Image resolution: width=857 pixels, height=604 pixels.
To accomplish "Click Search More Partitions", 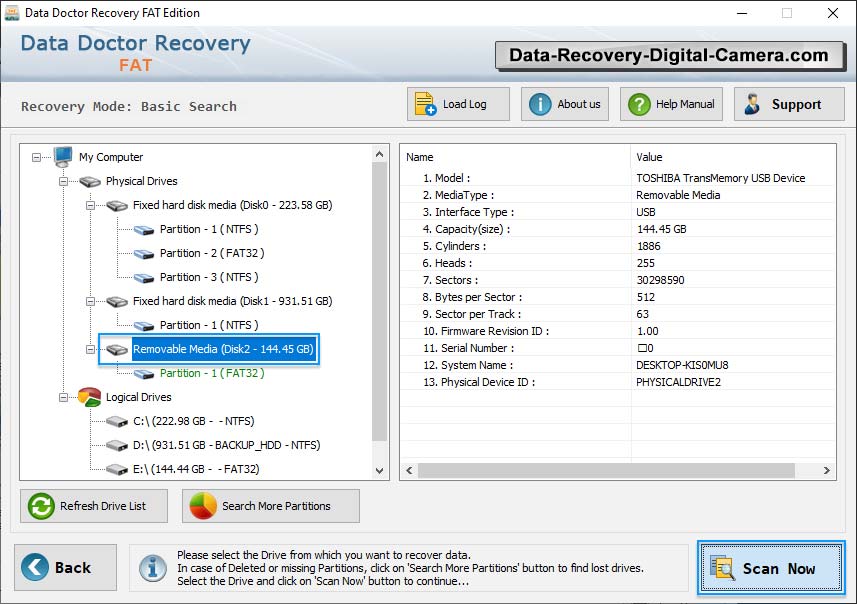I will tap(271, 506).
